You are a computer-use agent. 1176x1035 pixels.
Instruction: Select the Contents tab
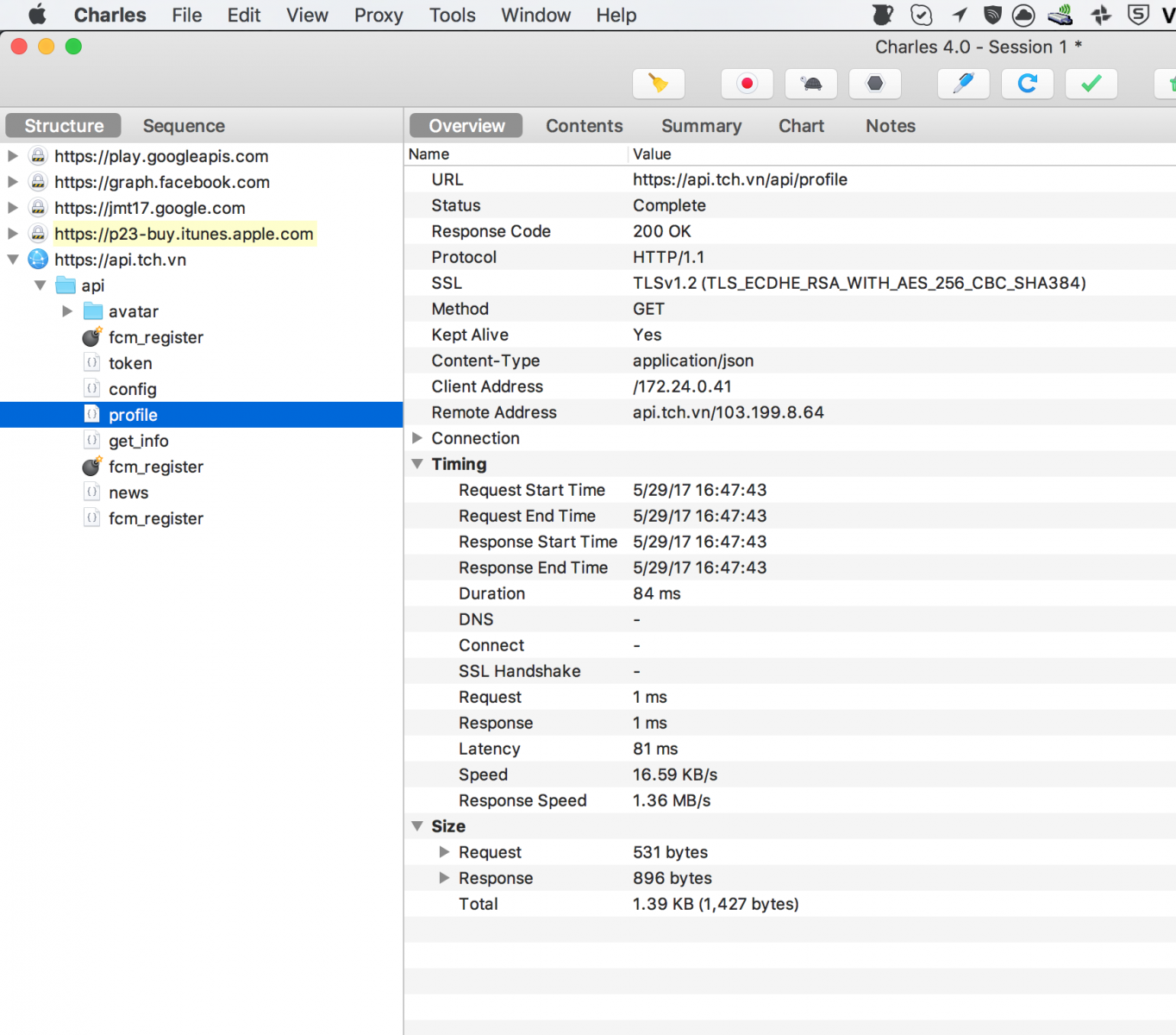point(585,126)
